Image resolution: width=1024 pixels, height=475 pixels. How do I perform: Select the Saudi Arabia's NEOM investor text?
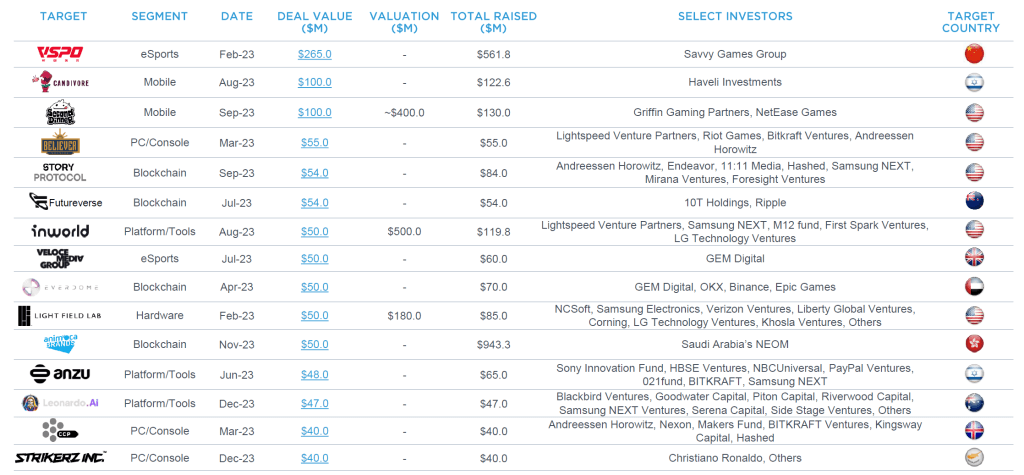(x=735, y=344)
